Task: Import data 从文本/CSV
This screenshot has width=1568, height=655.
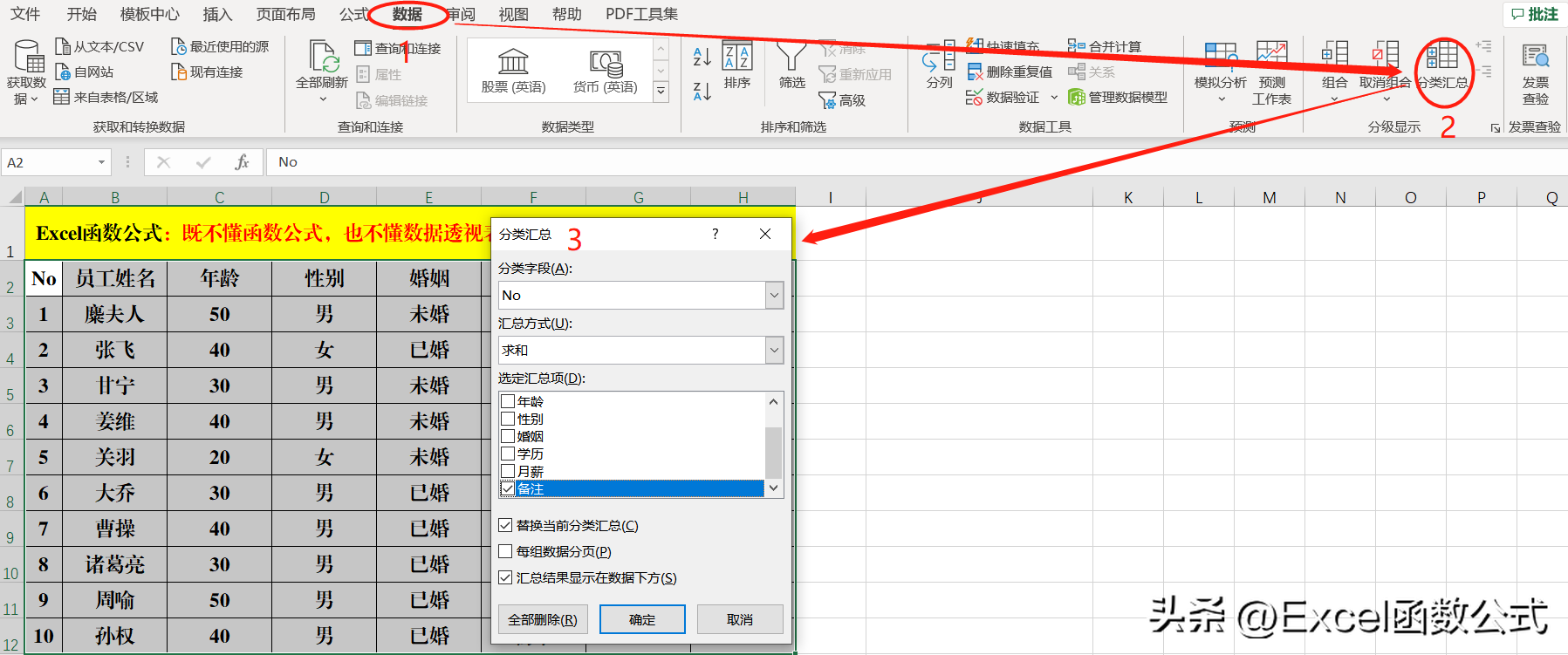Action: [x=99, y=46]
